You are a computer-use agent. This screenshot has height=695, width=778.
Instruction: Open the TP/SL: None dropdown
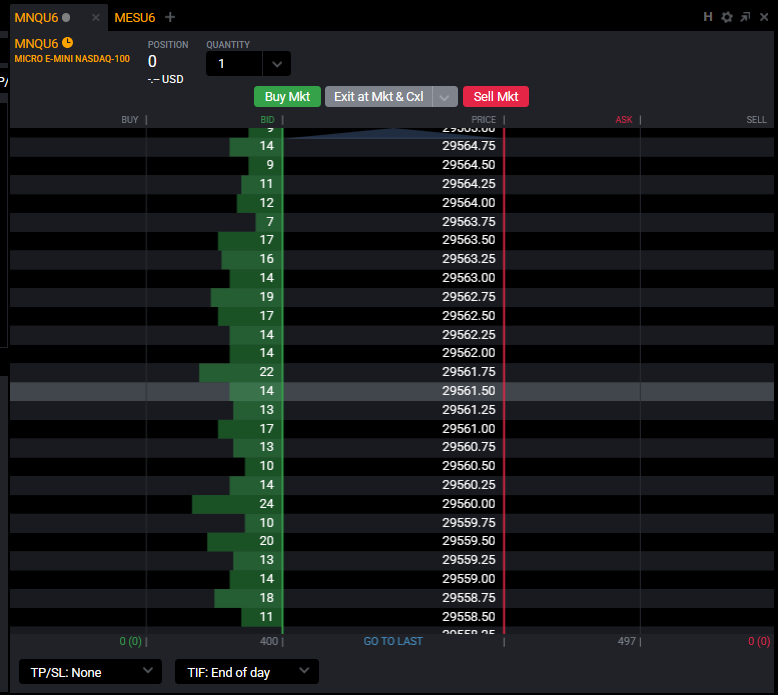point(90,672)
